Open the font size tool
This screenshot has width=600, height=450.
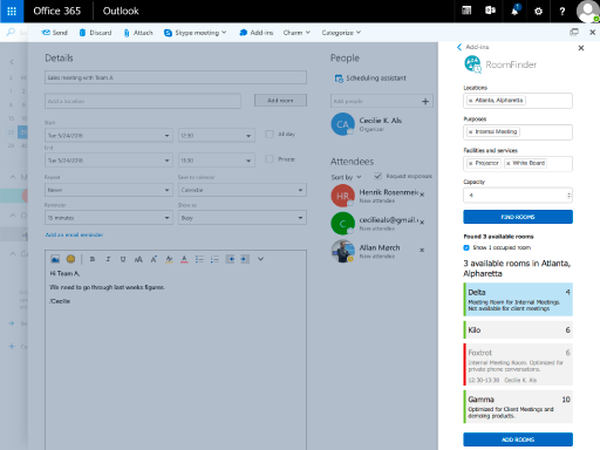pyautogui.click(x=138, y=259)
